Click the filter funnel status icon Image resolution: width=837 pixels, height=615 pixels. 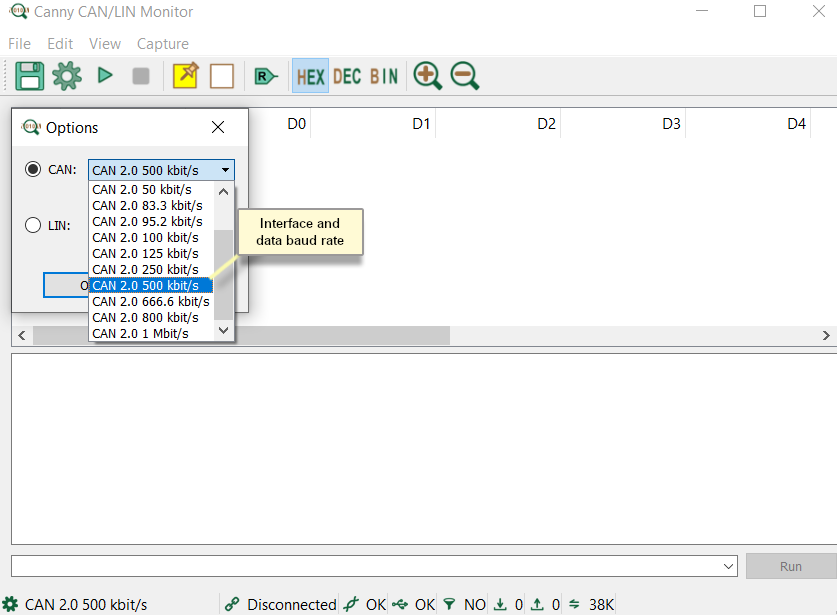449,604
